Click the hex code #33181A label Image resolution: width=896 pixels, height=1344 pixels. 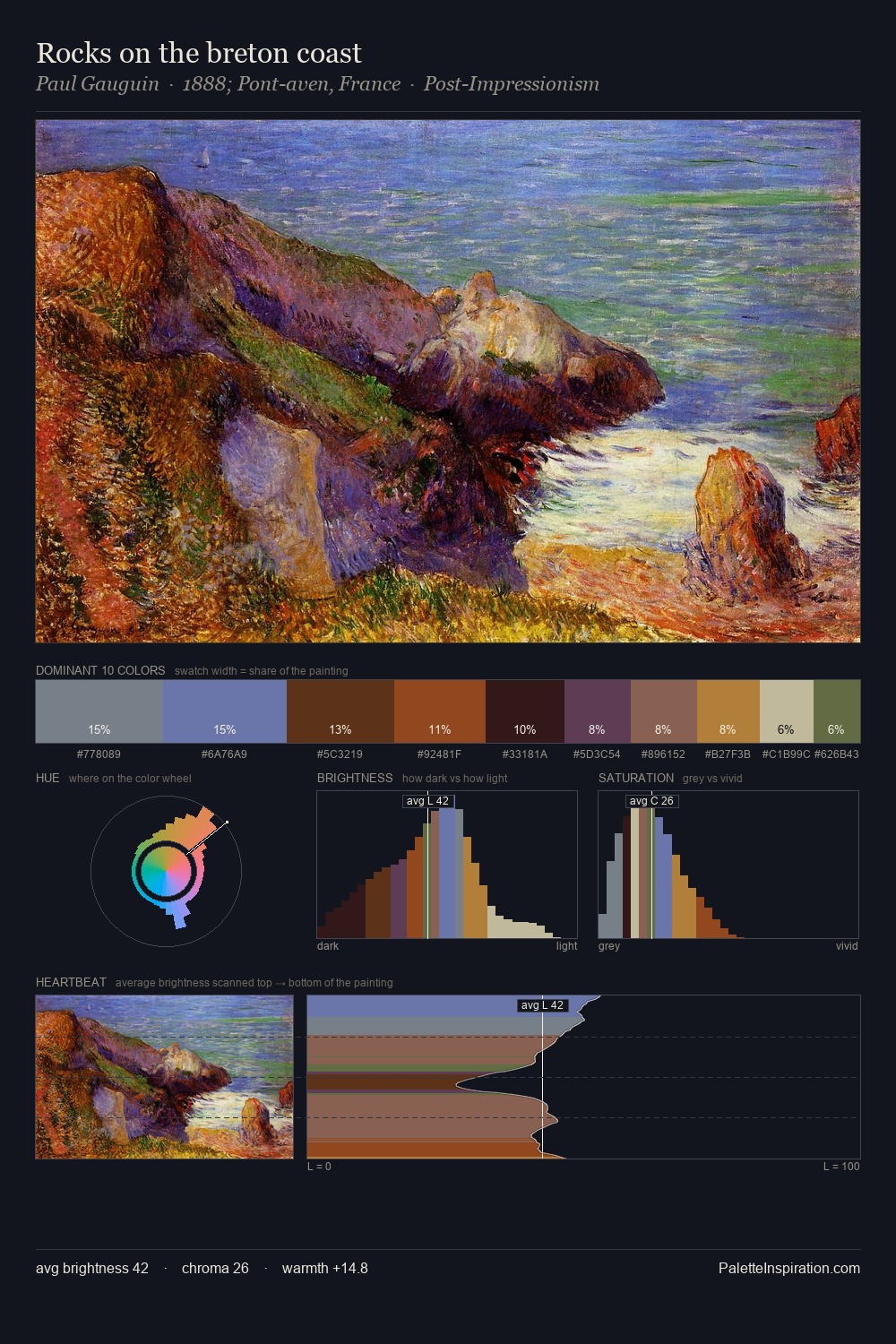[524, 754]
